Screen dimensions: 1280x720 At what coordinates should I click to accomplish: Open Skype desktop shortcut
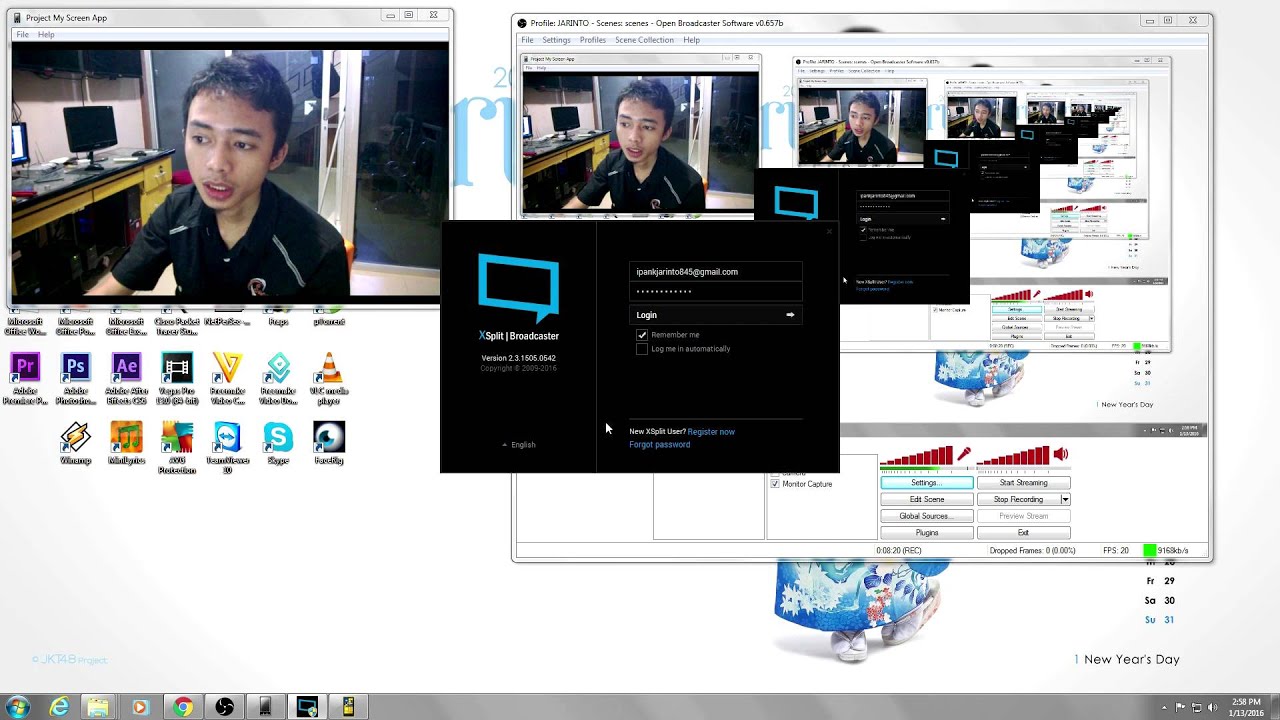point(278,443)
